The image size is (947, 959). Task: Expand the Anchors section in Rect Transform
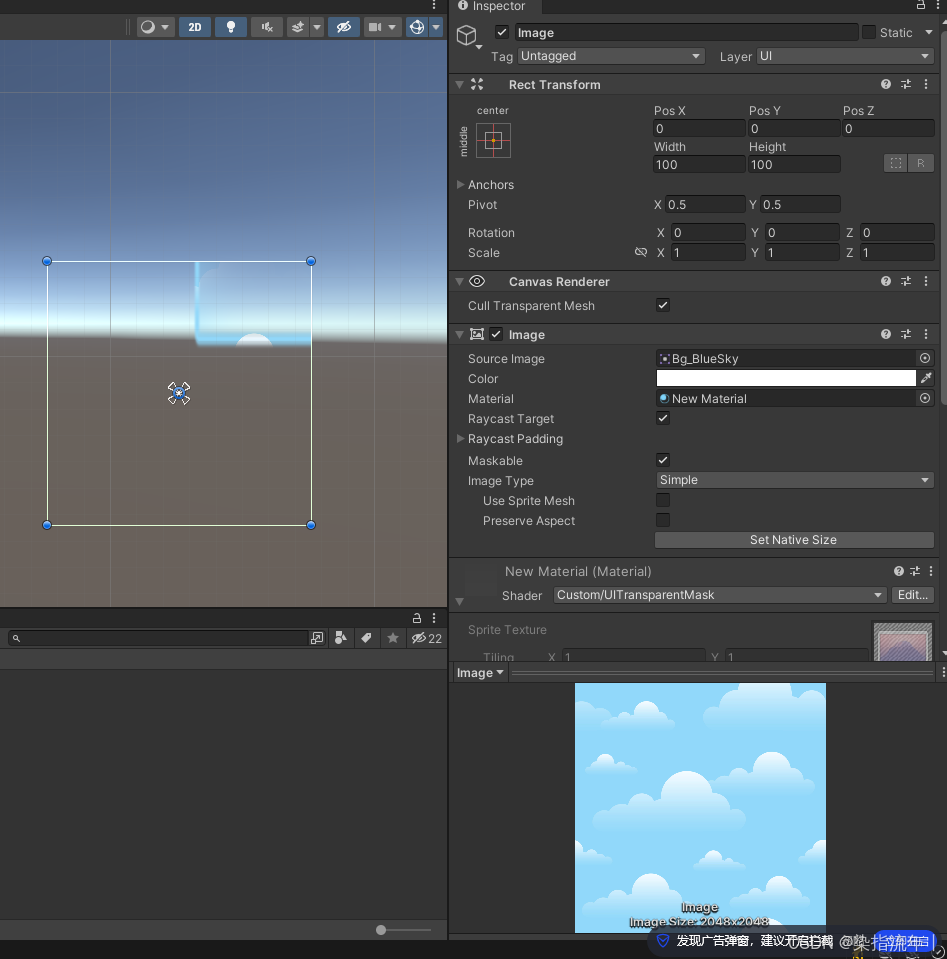pyautogui.click(x=463, y=184)
